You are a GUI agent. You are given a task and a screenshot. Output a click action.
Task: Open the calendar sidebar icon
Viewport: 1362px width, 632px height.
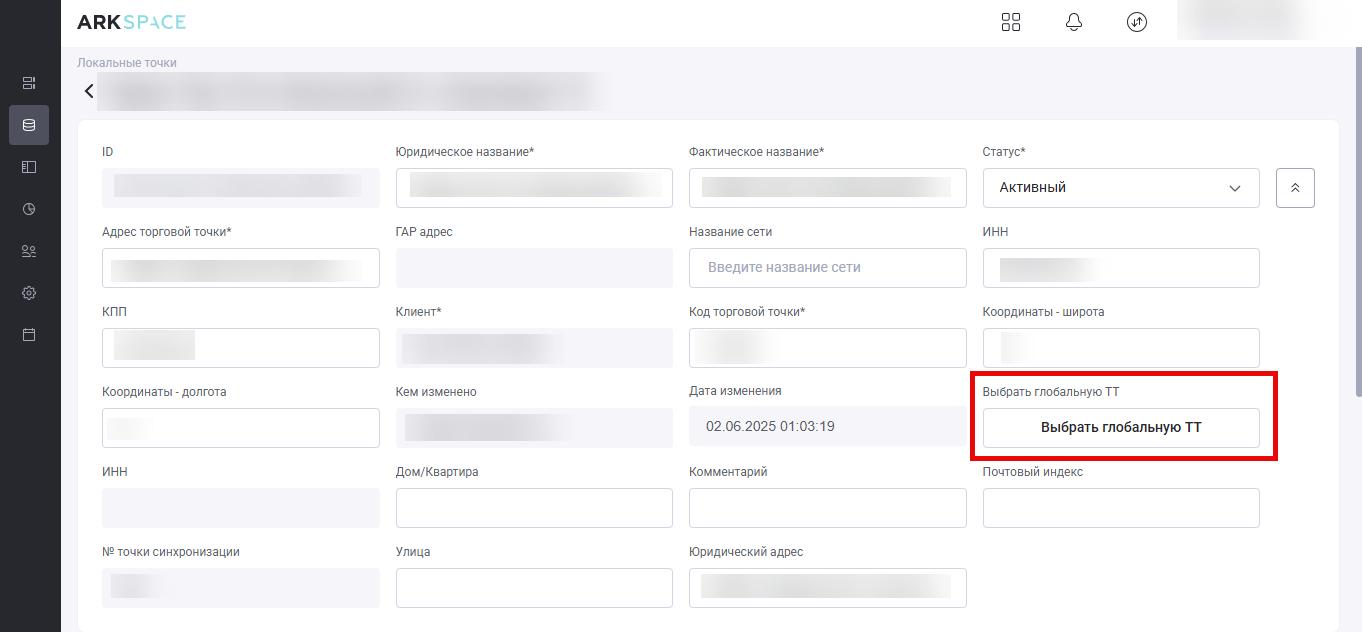point(29,335)
